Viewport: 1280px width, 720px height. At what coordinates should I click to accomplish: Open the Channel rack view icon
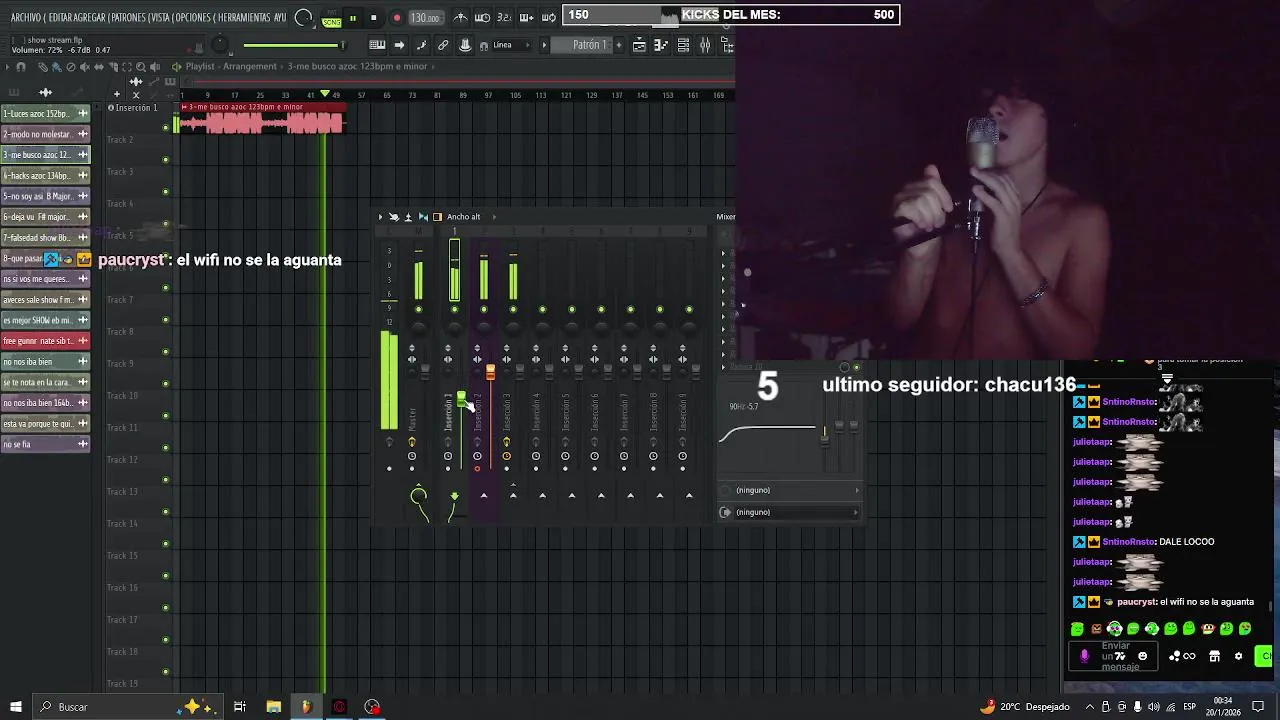pyautogui.click(x=683, y=45)
